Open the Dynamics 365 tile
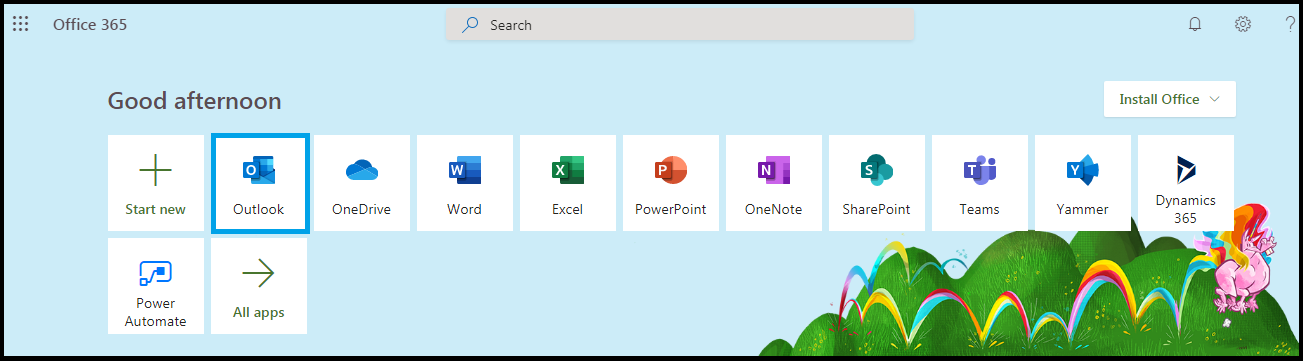Viewport: 1303px width, 361px height. coord(1186,183)
